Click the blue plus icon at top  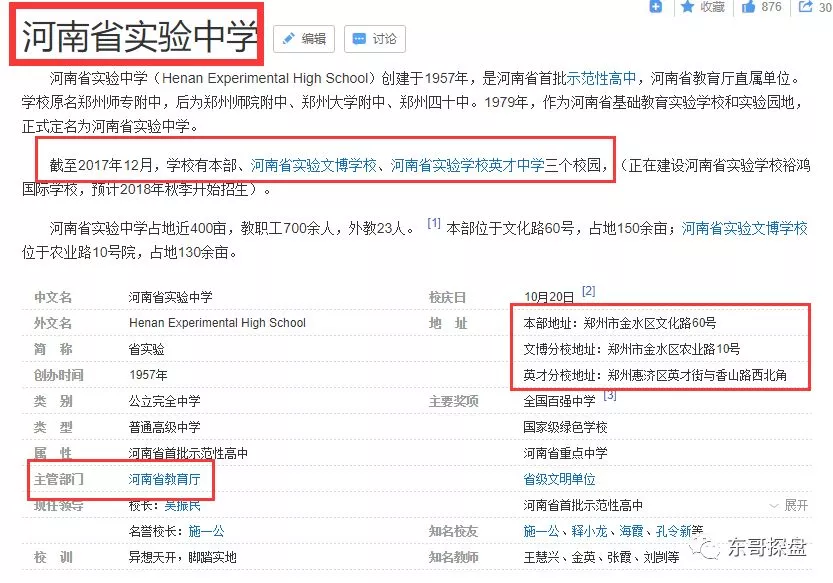[656, 7]
